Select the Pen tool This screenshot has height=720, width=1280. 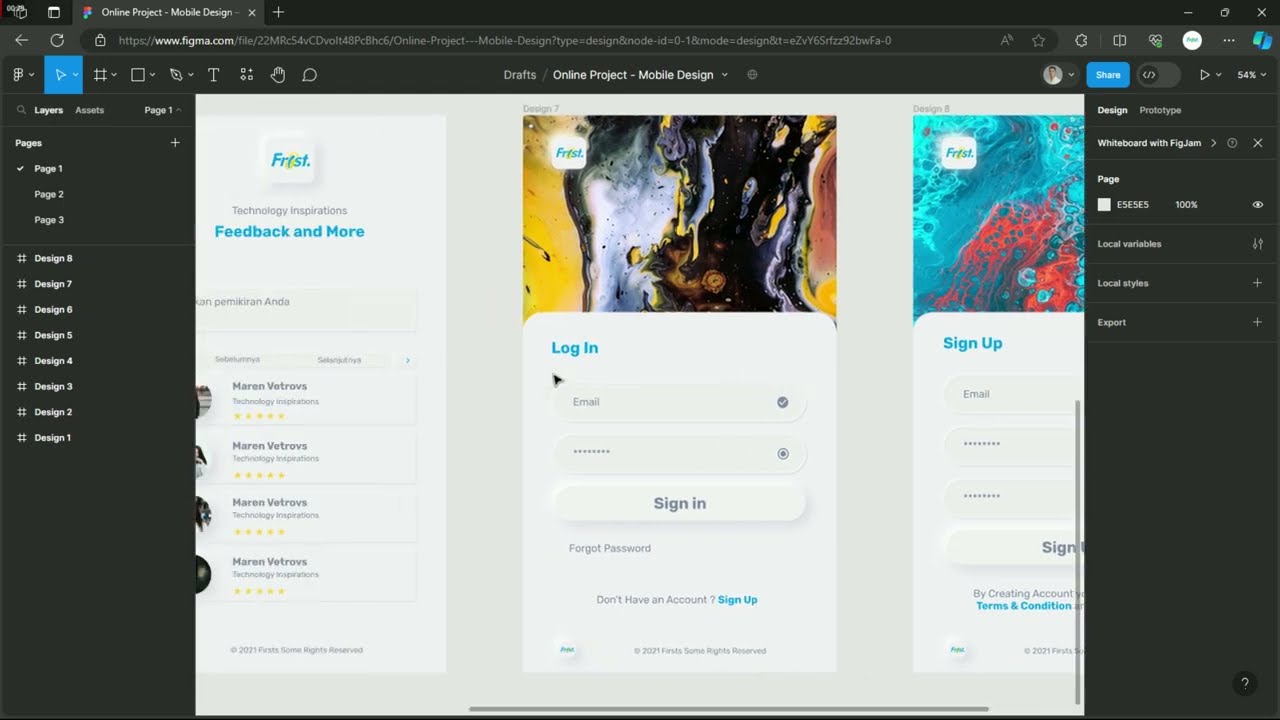(176, 75)
